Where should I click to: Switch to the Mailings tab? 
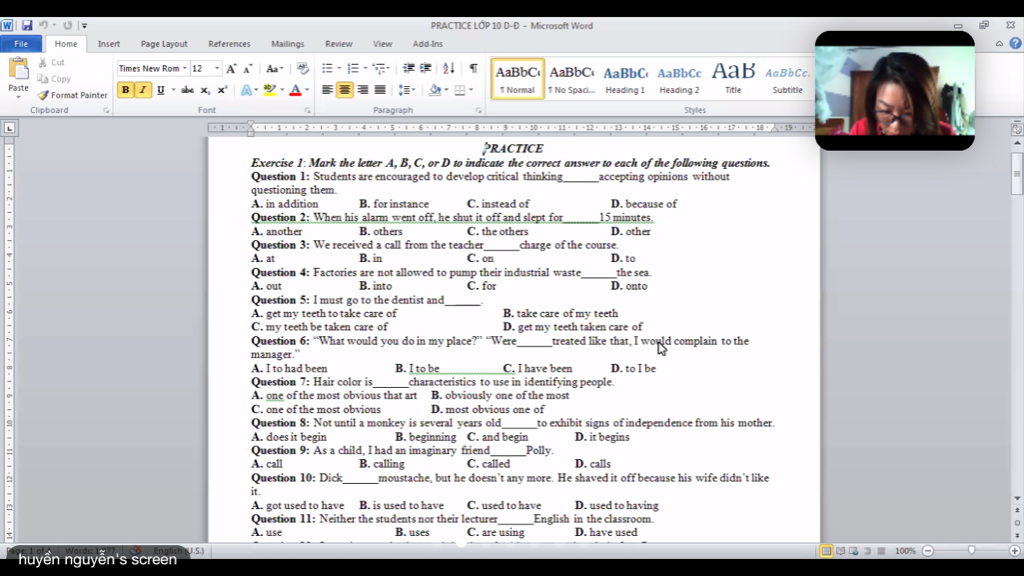(287, 44)
